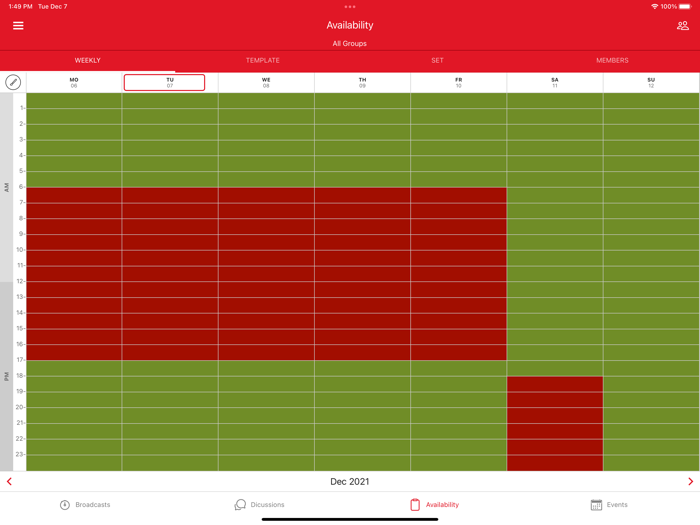Tap the battery status icon
700x525 pixels.
pyautogui.click(x=685, y=7)
